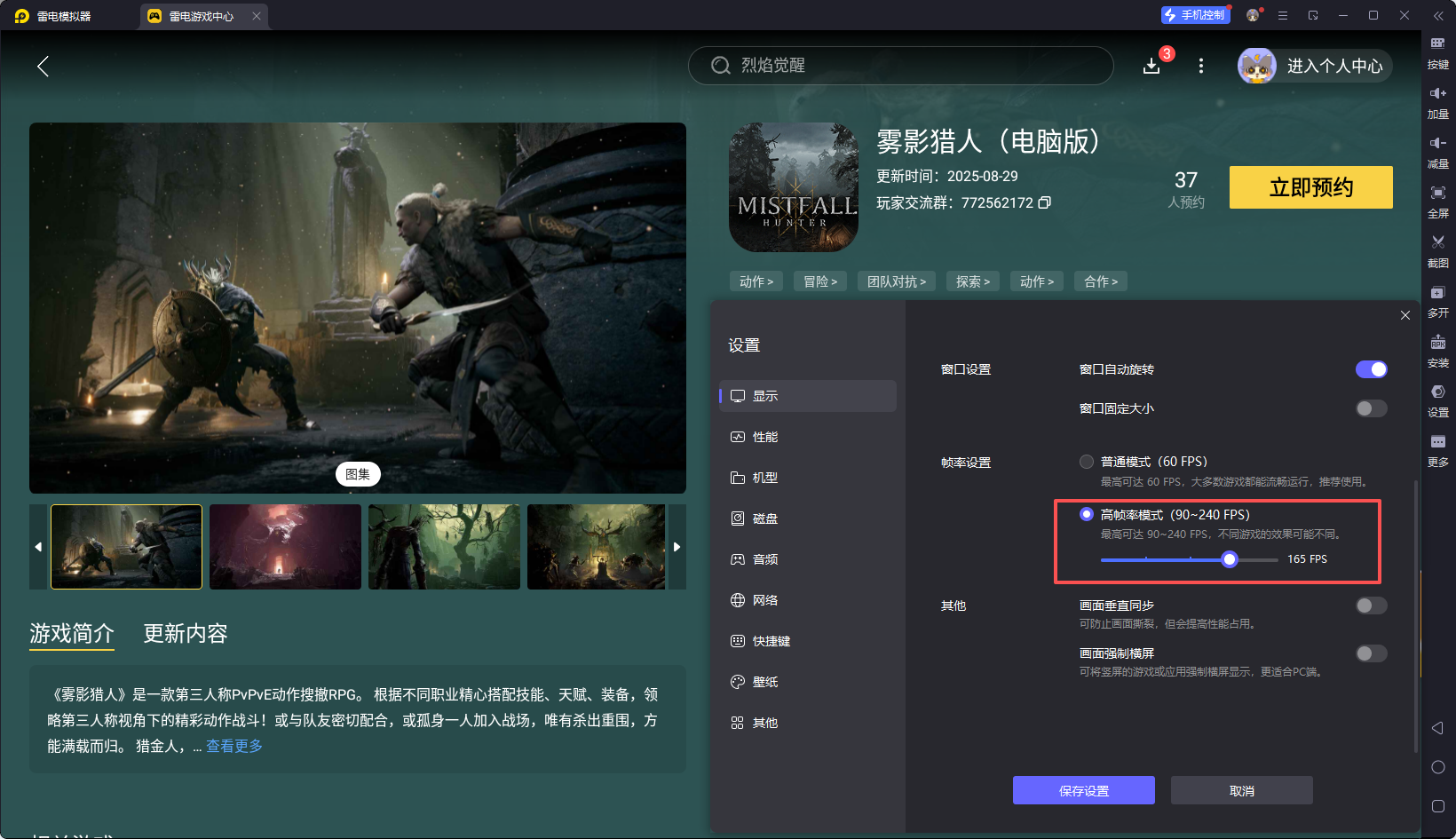Show next gallery thumbnails
Viewport: 1456px width, 839px height.
[x=677, y=547]
